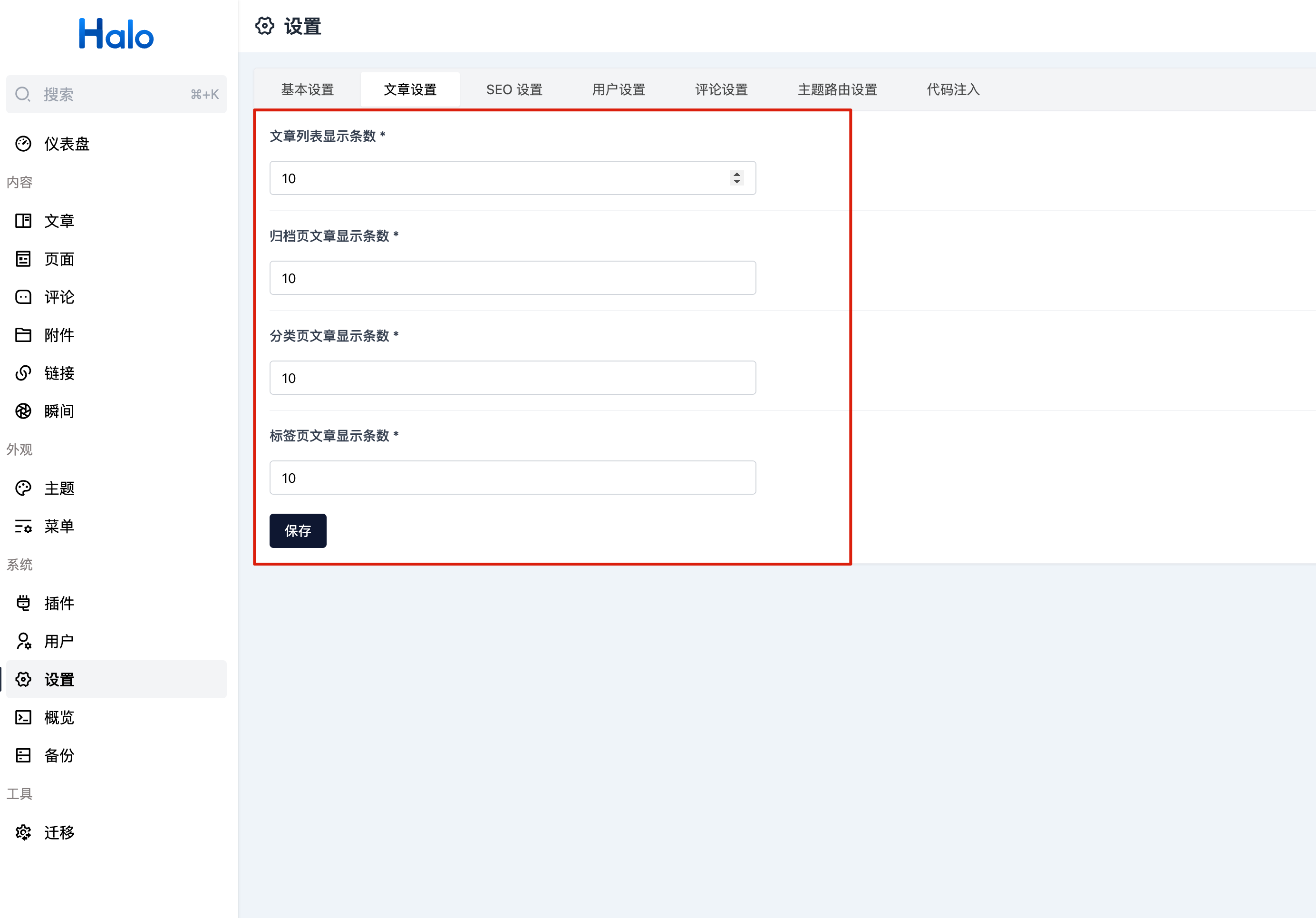
Task: Click the 插件 plugin plug icon
Action: [x=23, y=603]
